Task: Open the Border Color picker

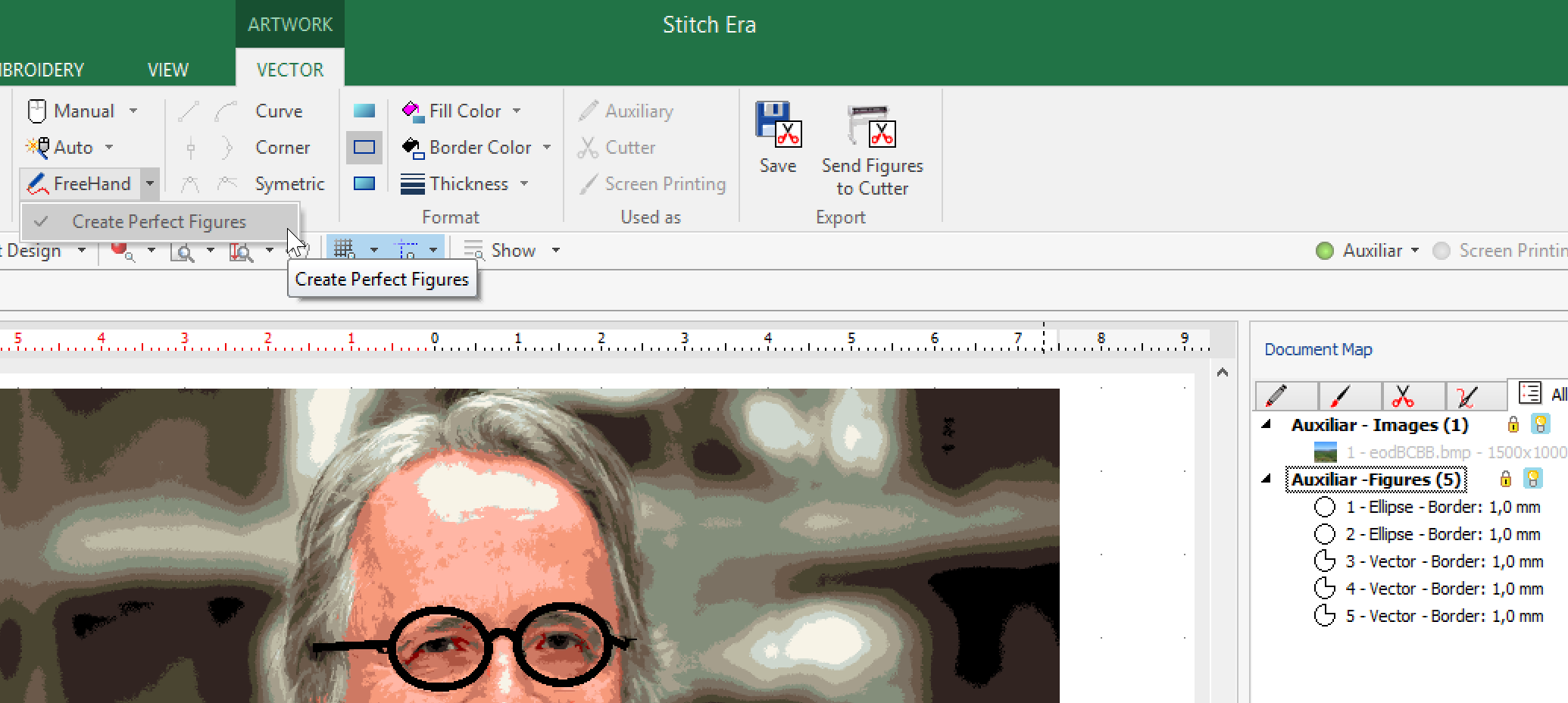Action: [x=479, y=148]
